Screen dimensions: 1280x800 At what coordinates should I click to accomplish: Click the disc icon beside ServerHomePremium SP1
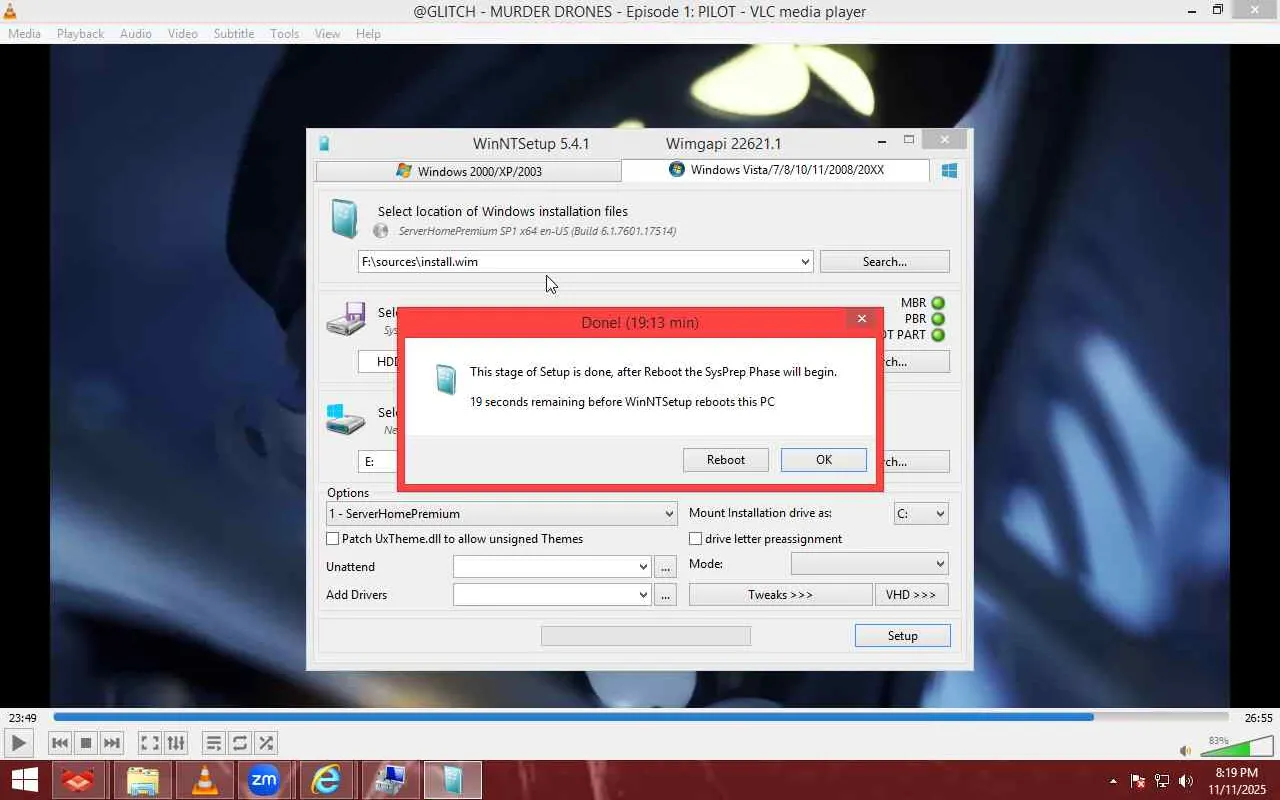pyautogui.click(x=381, y=231)
